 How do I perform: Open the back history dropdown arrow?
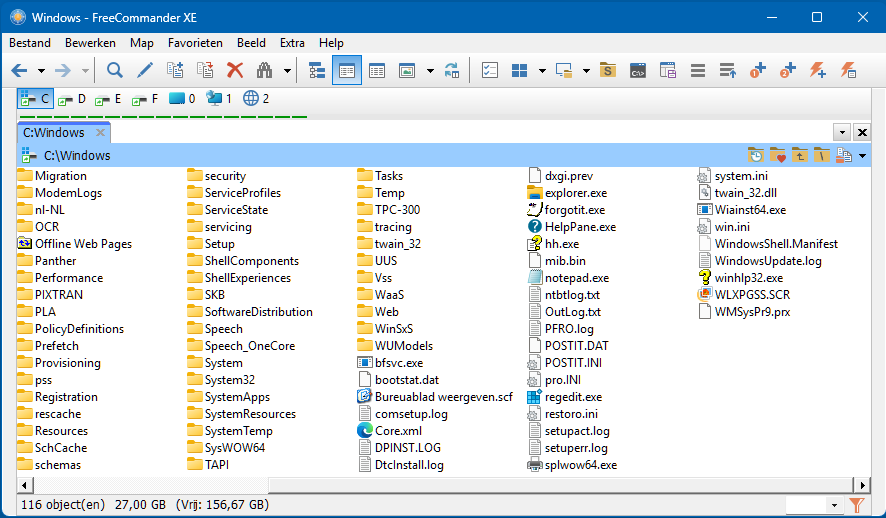(41, 71)
